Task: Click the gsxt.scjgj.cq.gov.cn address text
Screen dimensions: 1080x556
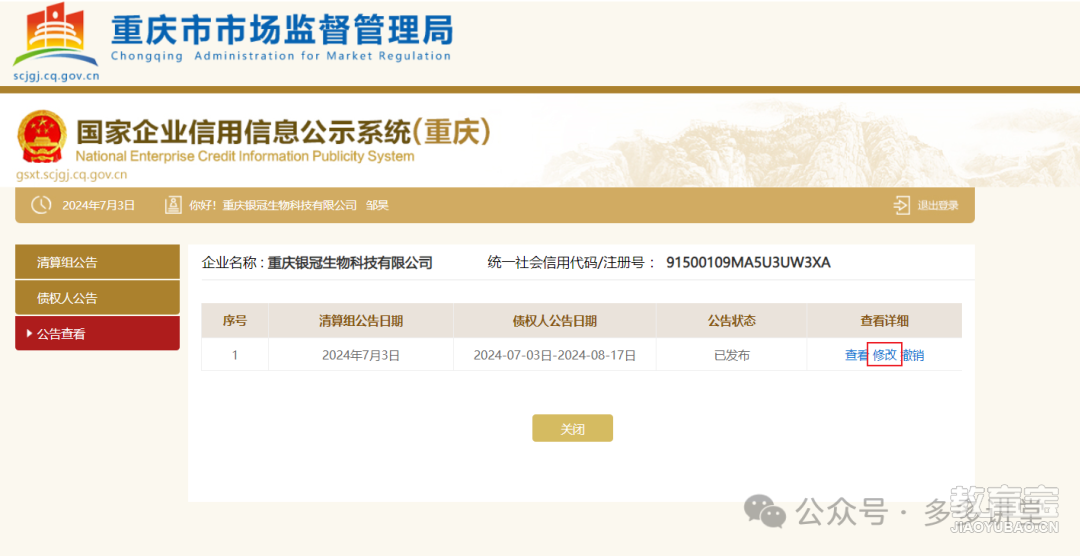Action: (72, 174)
